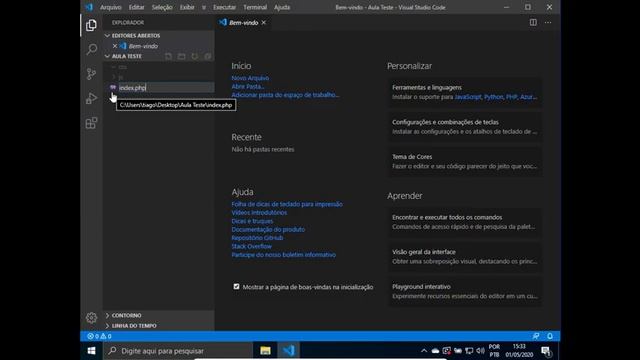Collapse all folders in explorer icon
Screen dimensions: 640x360
pyautogui.click(x=207, y=56)
